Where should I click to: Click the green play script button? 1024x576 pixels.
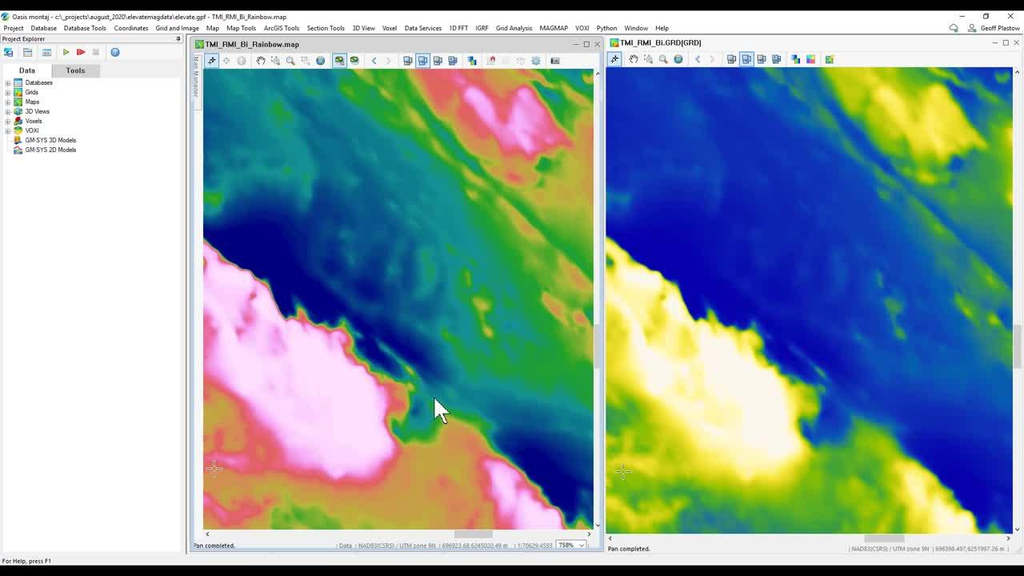click(66, 52)
